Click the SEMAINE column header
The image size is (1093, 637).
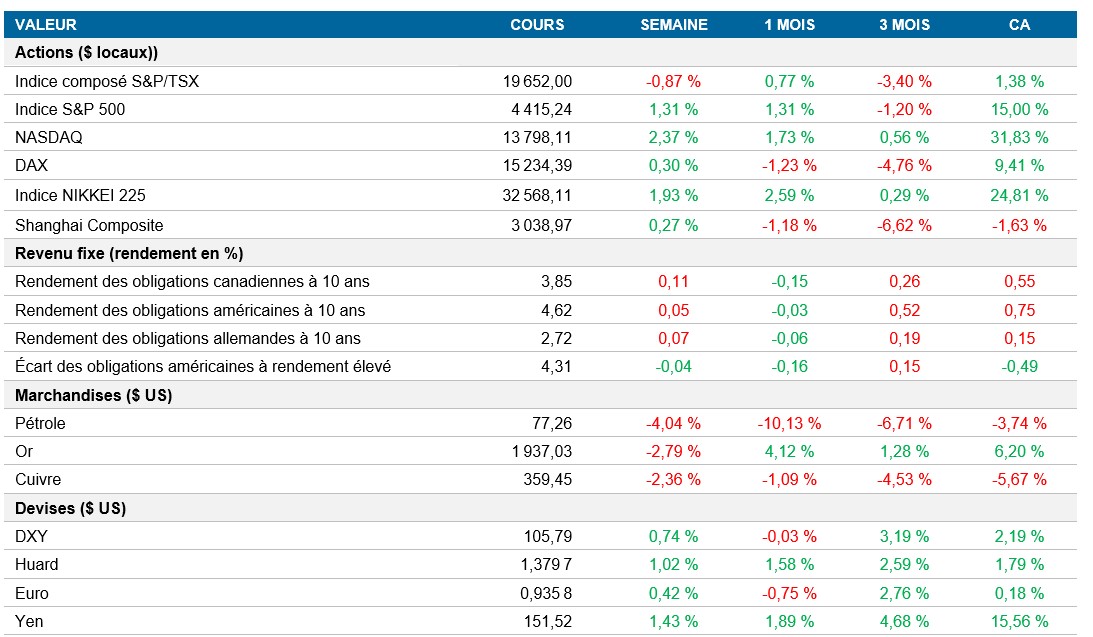pos(673,24)
